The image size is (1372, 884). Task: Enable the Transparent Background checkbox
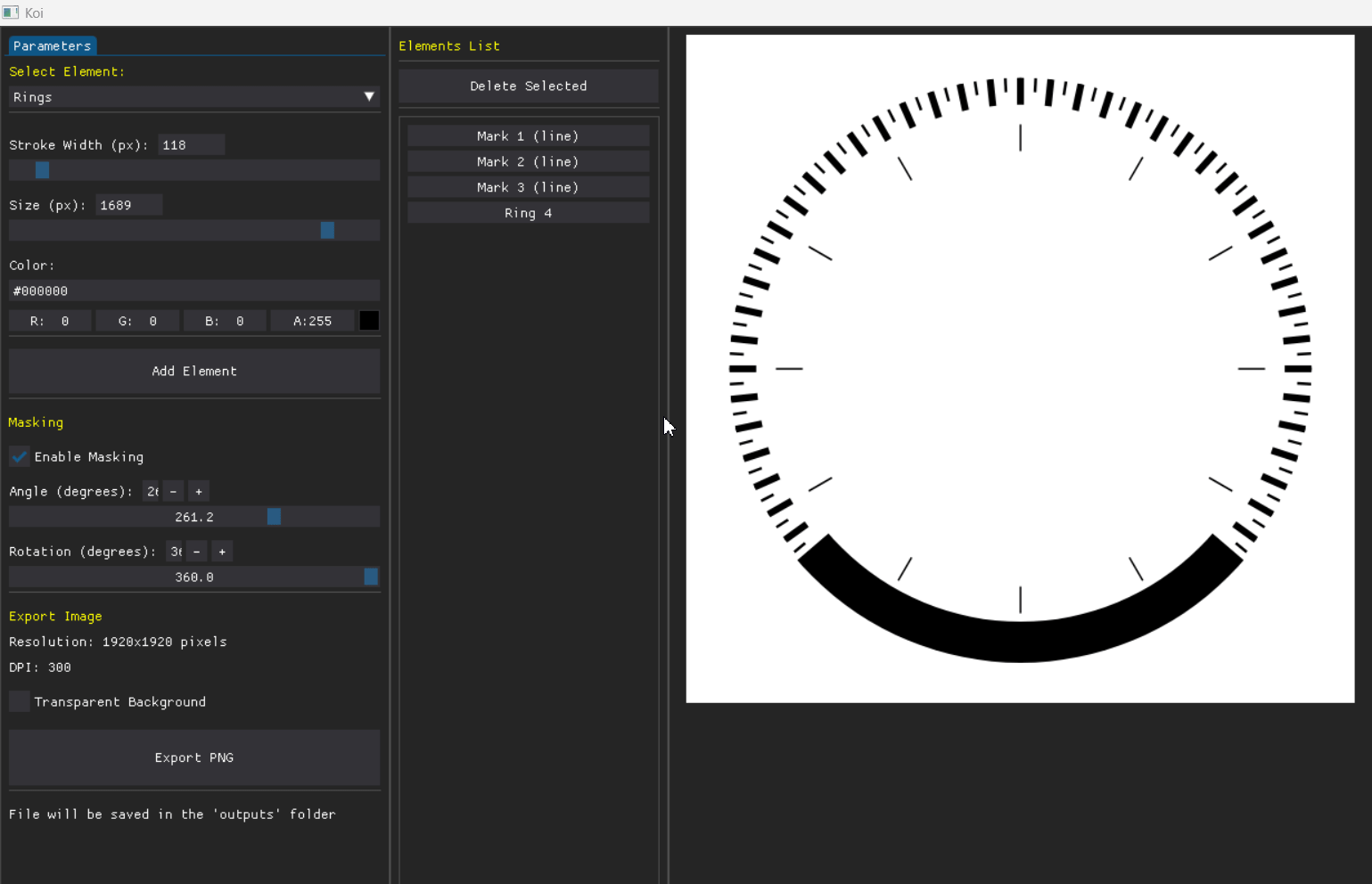[x=20, y=702]
